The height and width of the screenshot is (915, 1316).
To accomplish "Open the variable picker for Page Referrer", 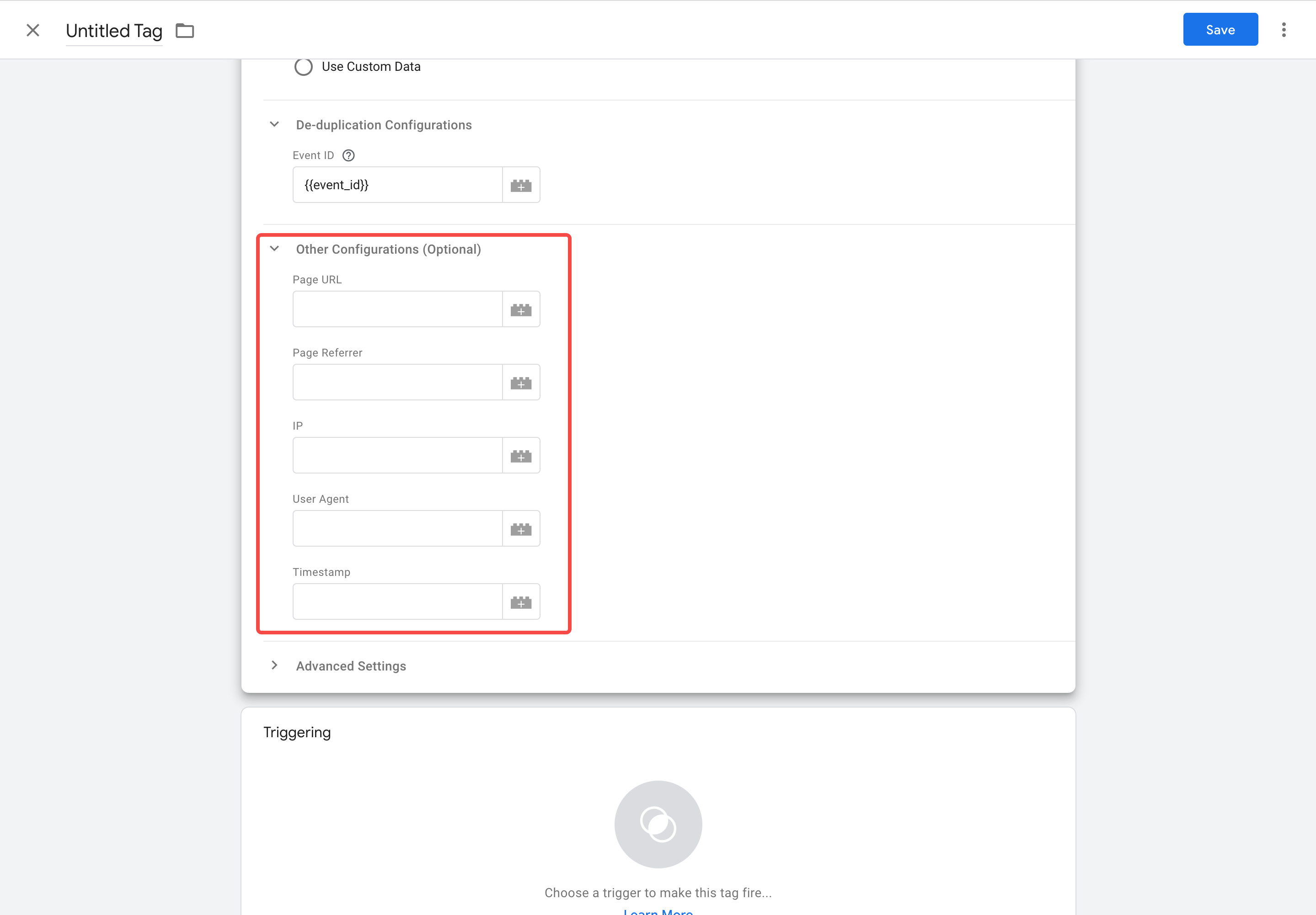I will [521, 382].
